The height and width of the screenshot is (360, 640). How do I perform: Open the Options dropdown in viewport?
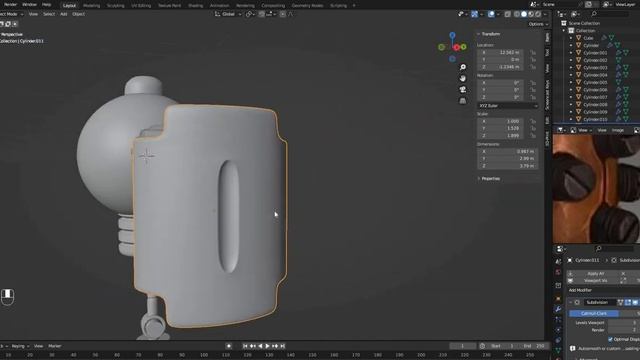(x=538, y=24)
